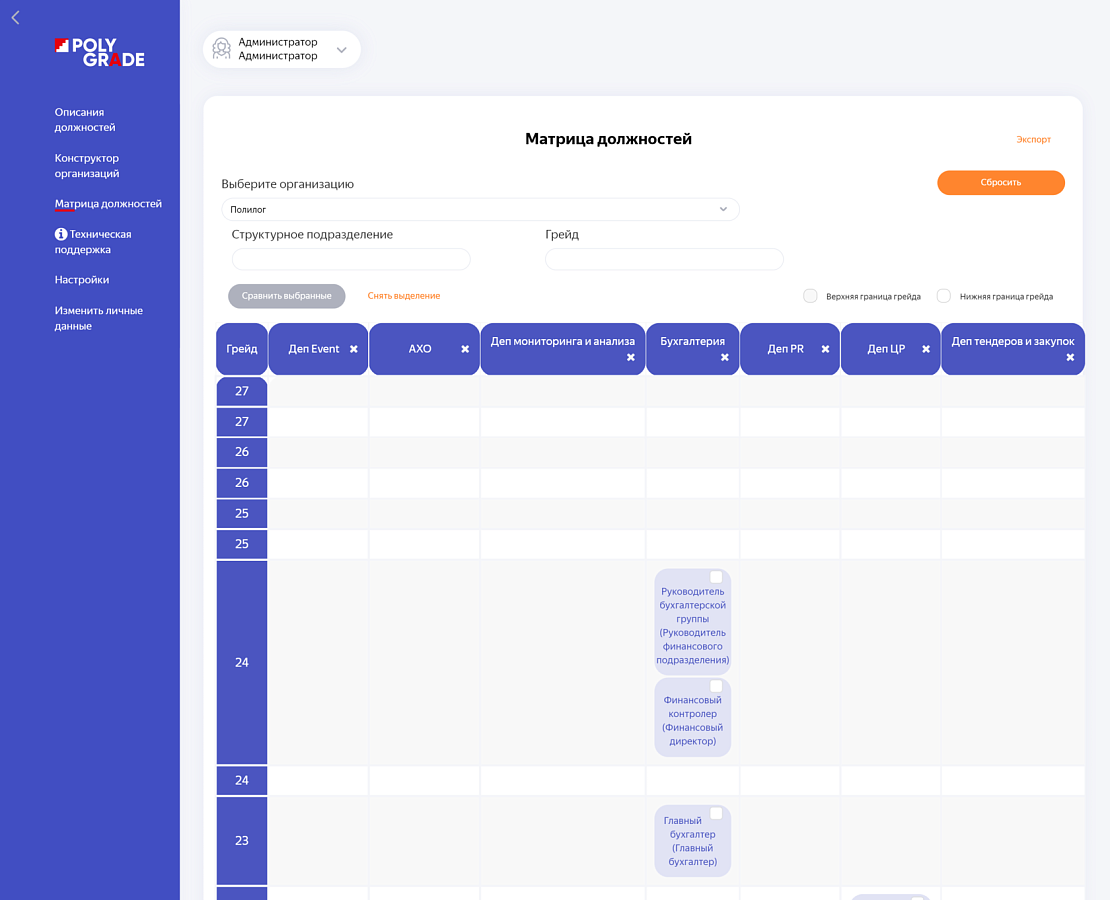Open Описания должностей menu item
Viewport: 1110px width, 900px height.
85,120
